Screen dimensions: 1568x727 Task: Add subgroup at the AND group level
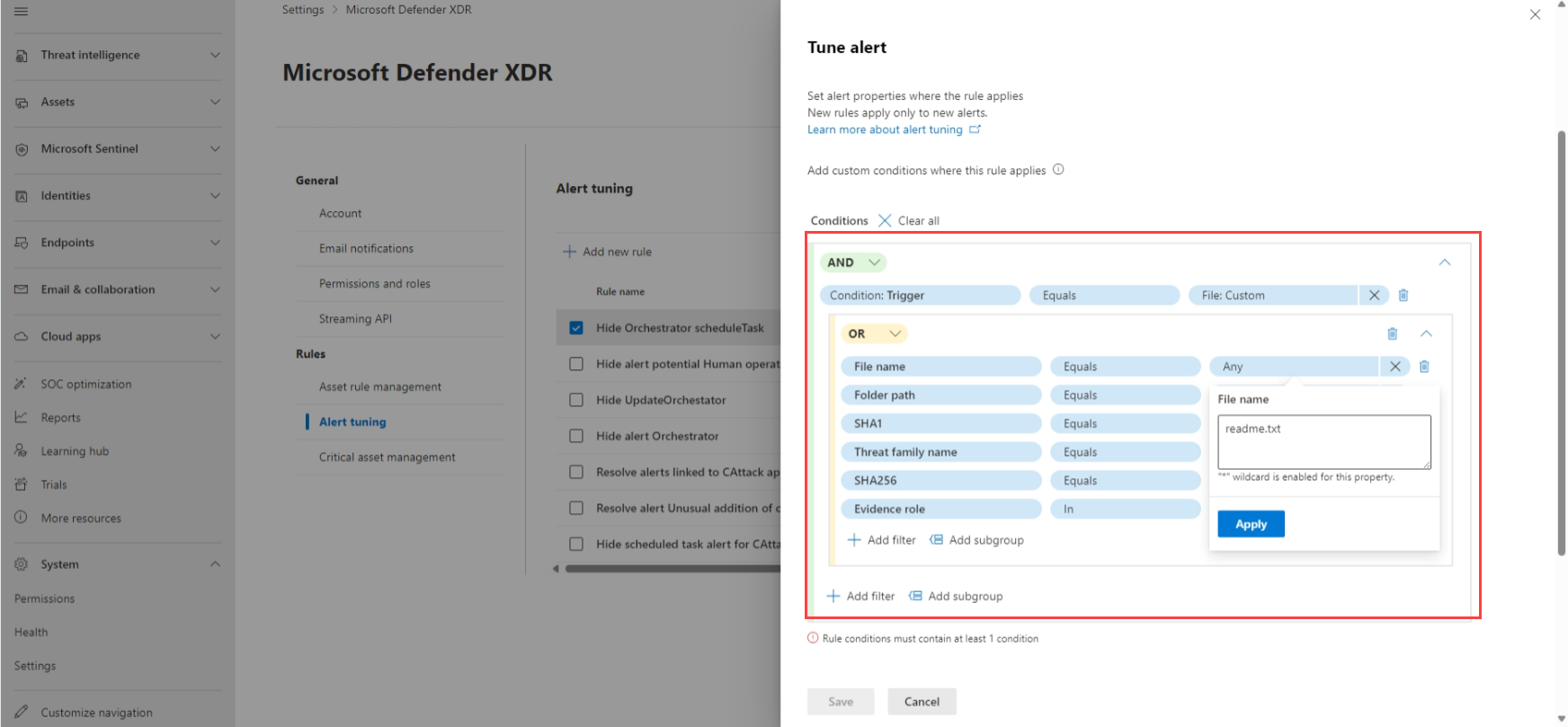956,596
